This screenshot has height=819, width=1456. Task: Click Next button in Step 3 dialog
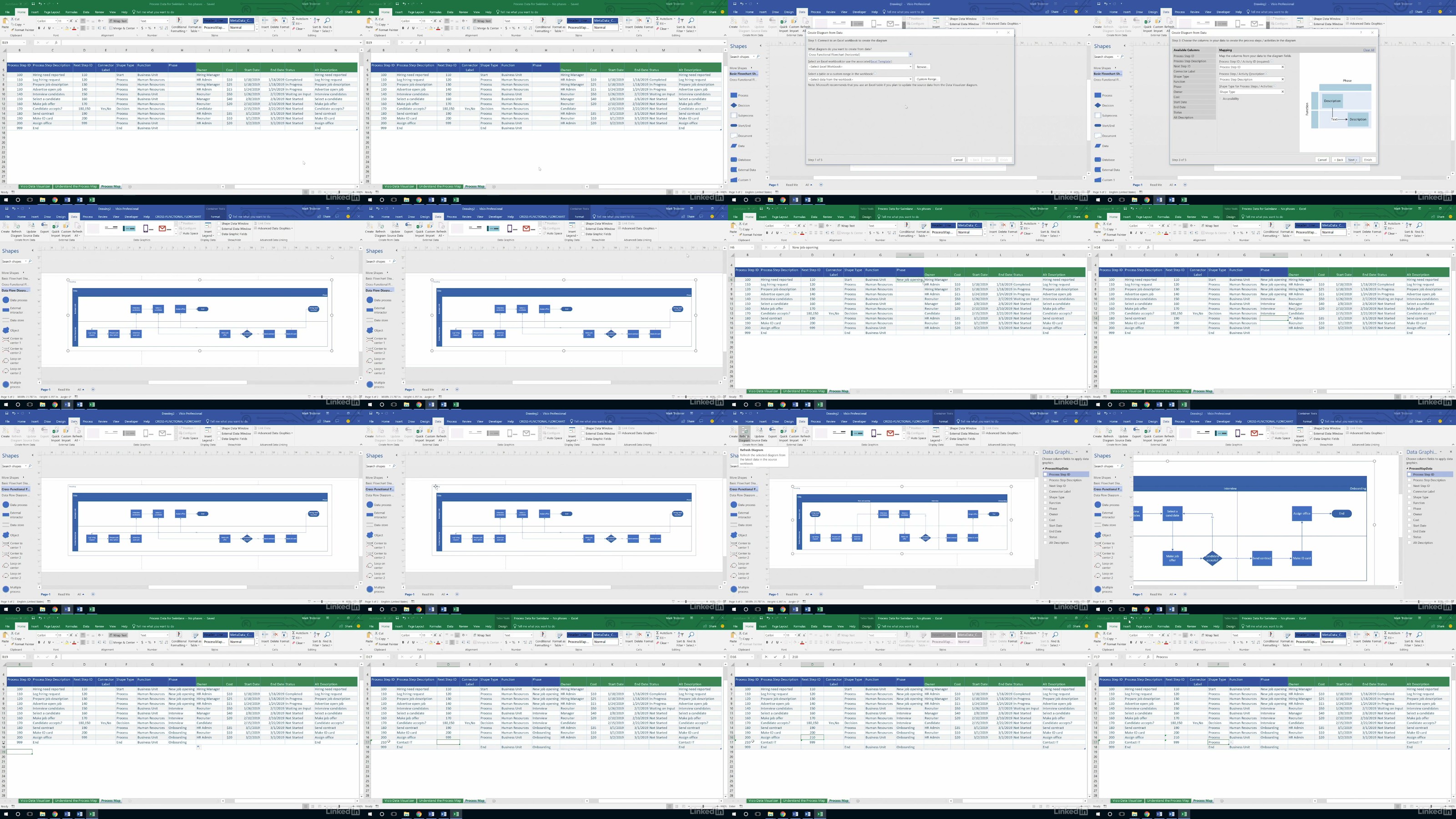[x=1353, y=160]
